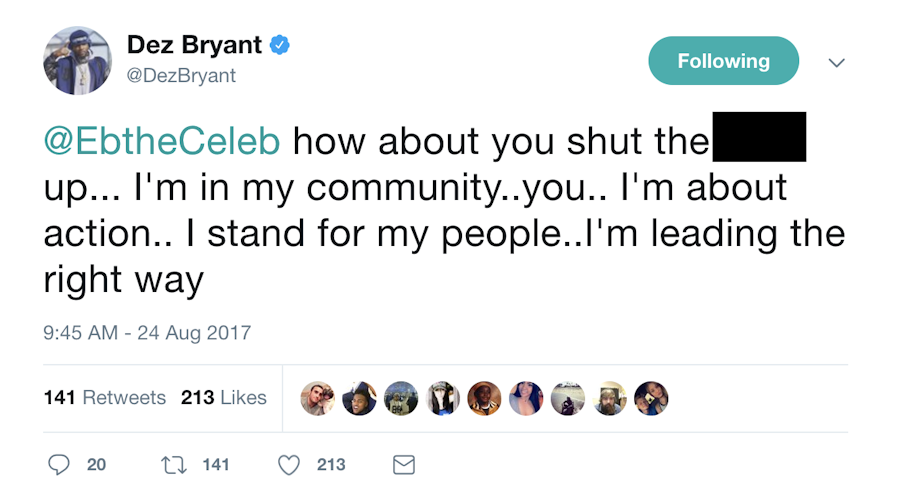Click the fifth liker avatar
900x502 pixels.
tap(484, 398)
